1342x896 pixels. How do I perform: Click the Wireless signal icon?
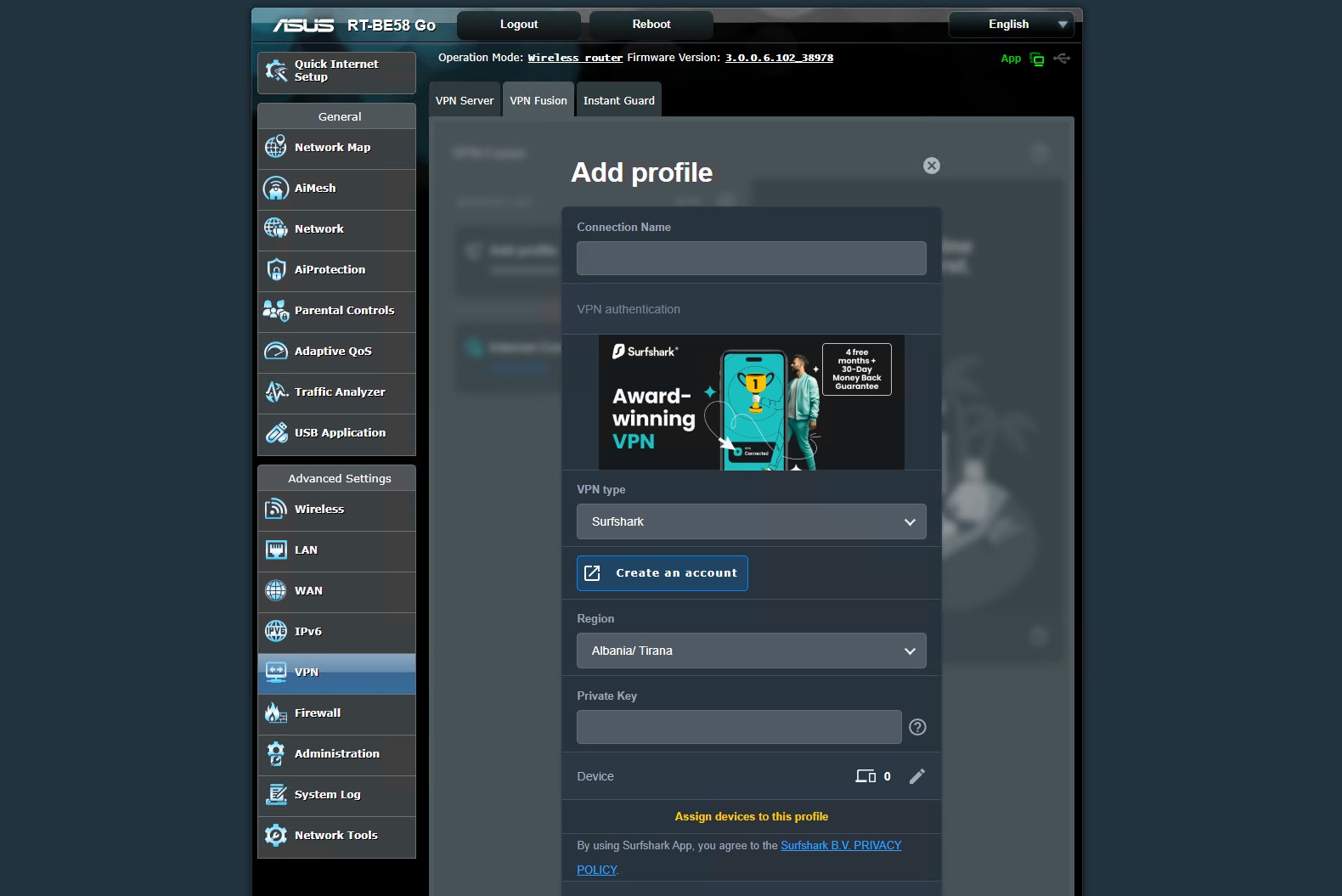pos(276,509)
